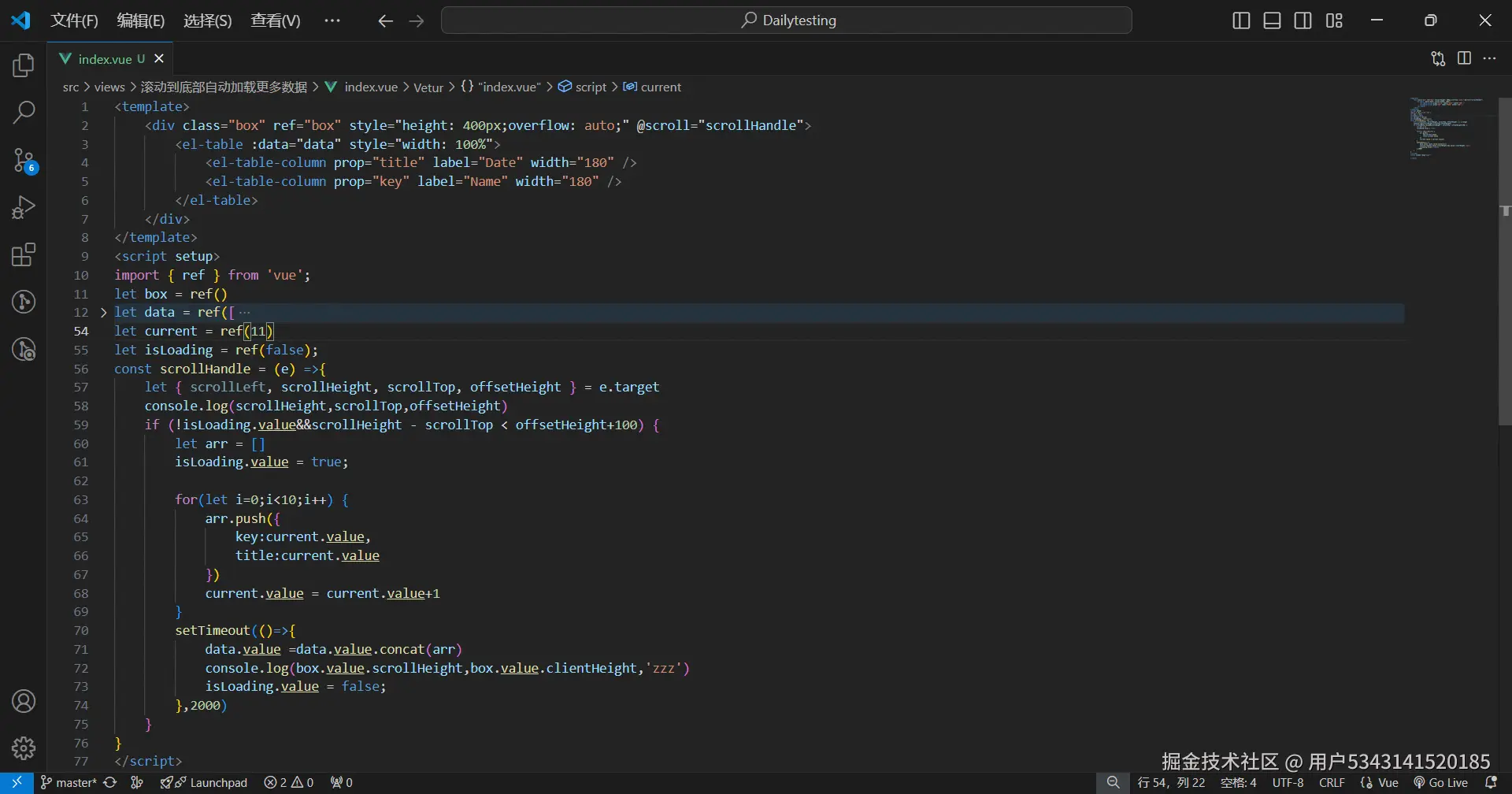1512x794 pixels.
Task: Toggle the bottom panel visibility
Action: [1272, 20]
